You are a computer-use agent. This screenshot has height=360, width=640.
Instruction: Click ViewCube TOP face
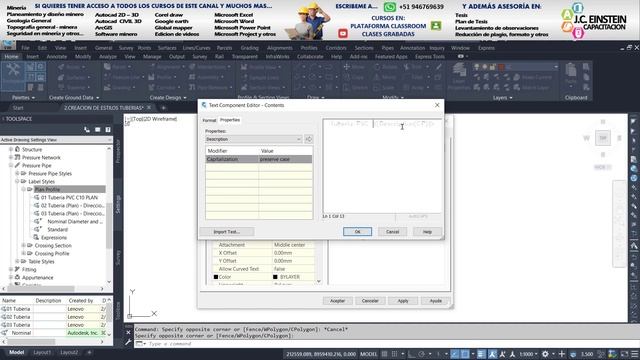(602, 138)
